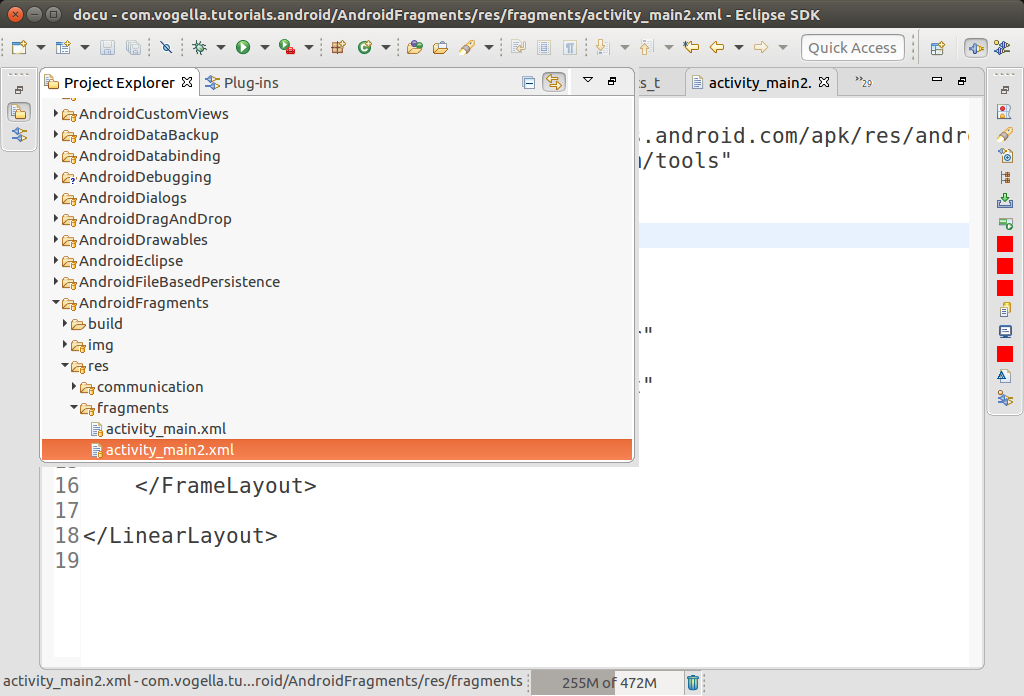Expand the AndroidFileBasedPersistence project
The height and width of the screenshot is (696, 1024).
click(56, 281)
